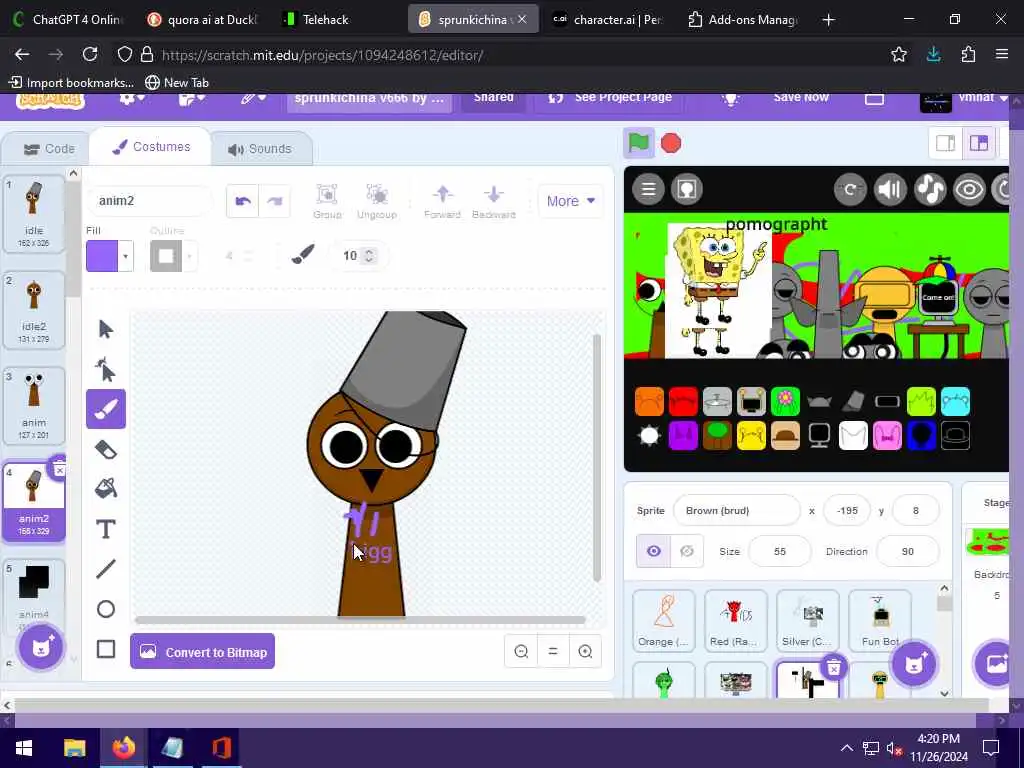Show the sprite with open eye toggle
The height and width of the screenshot is (768, 1024).
point(653,551)
